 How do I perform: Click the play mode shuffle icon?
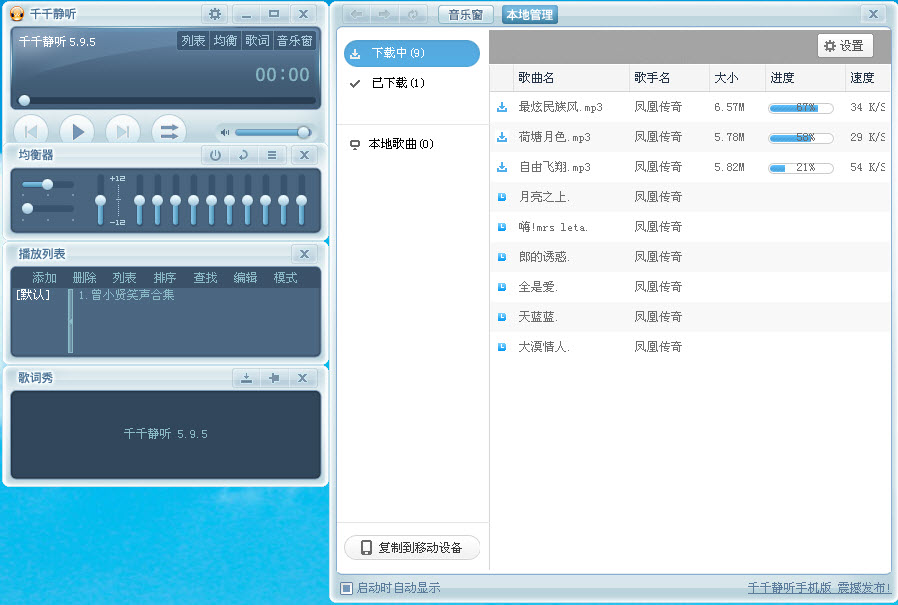click(x=168, y=129)
